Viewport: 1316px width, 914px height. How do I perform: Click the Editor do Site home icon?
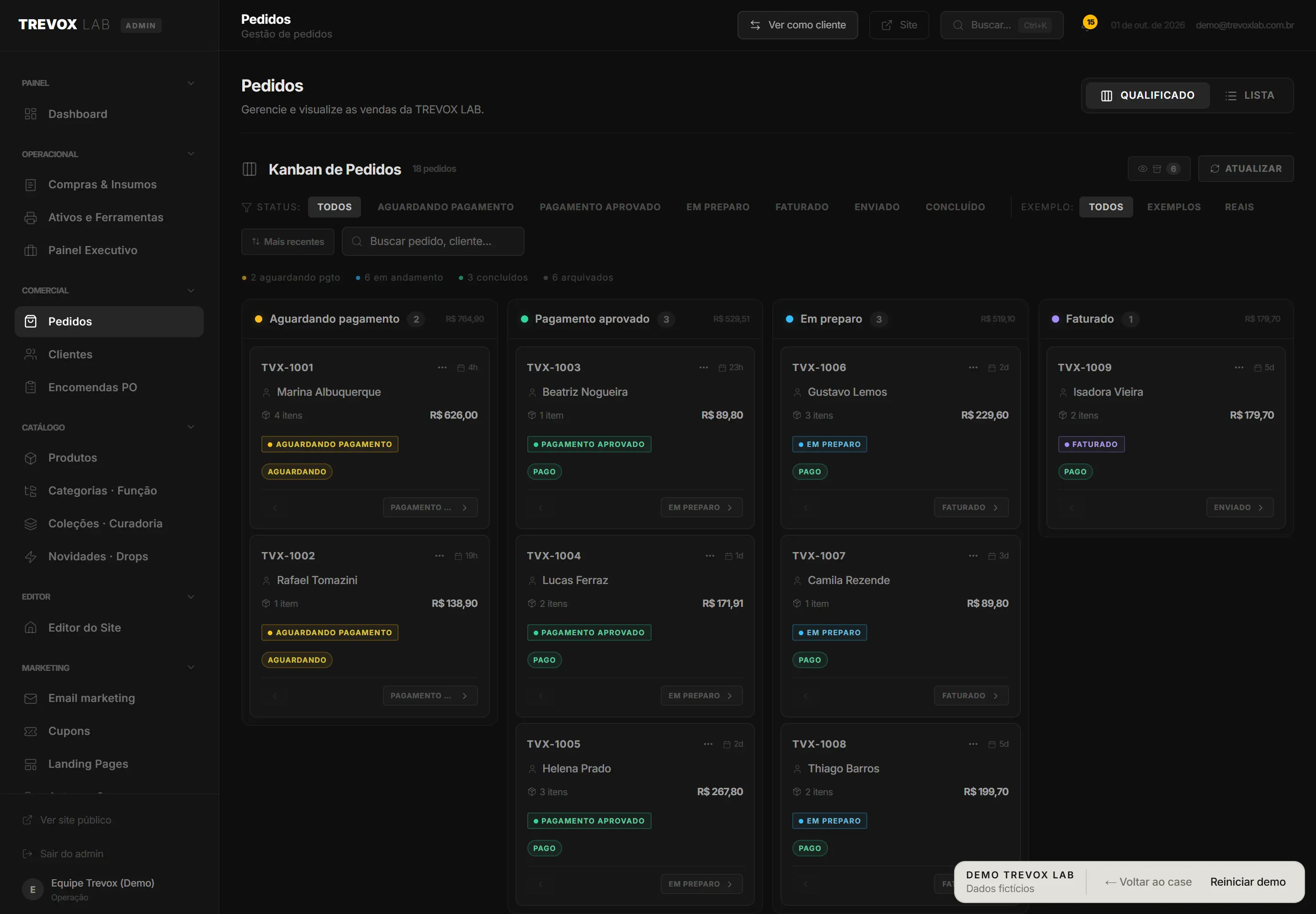[31, 627]
